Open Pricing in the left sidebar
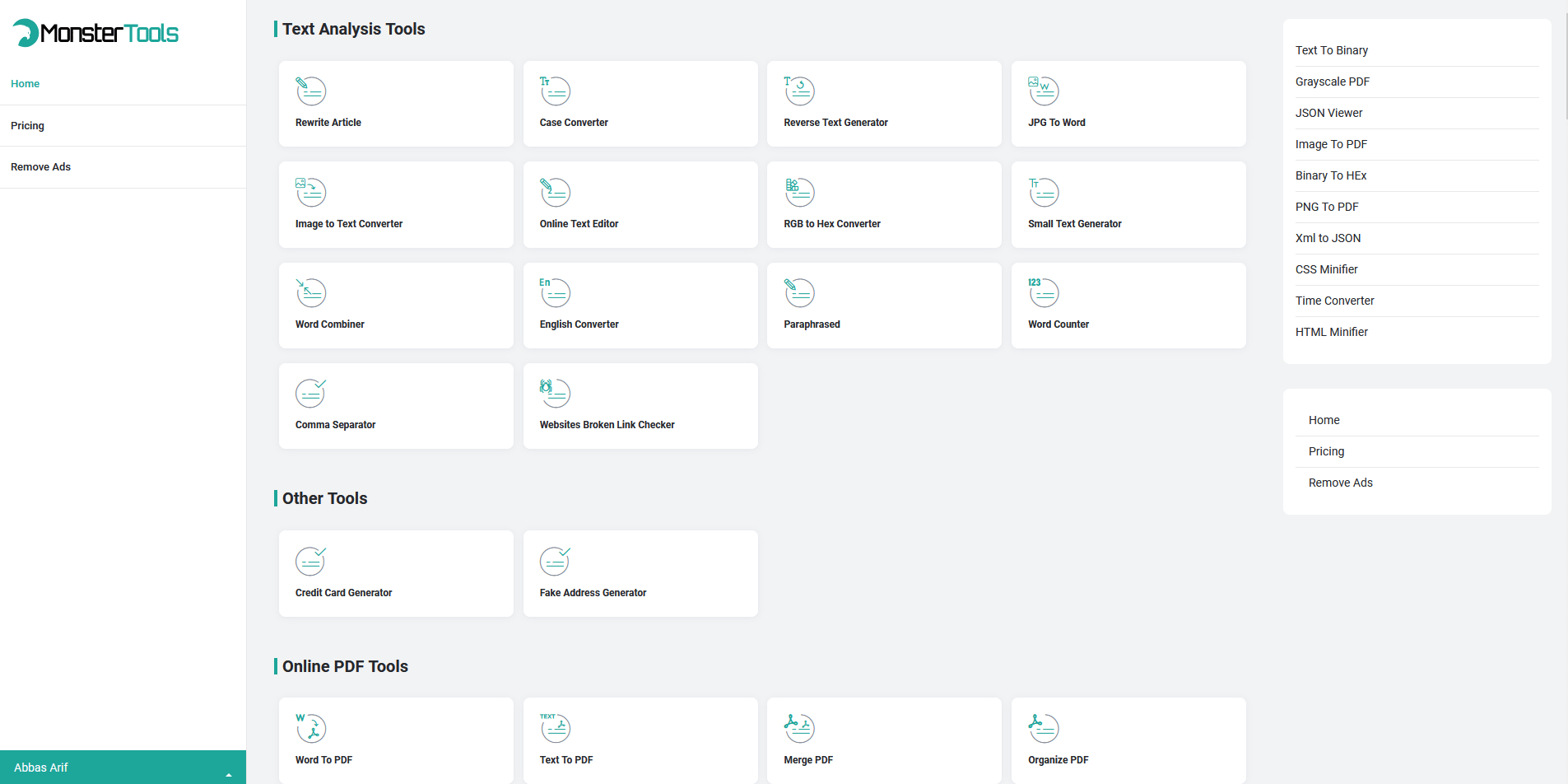Screen dimensions: 1568x784 pos(27,126)
